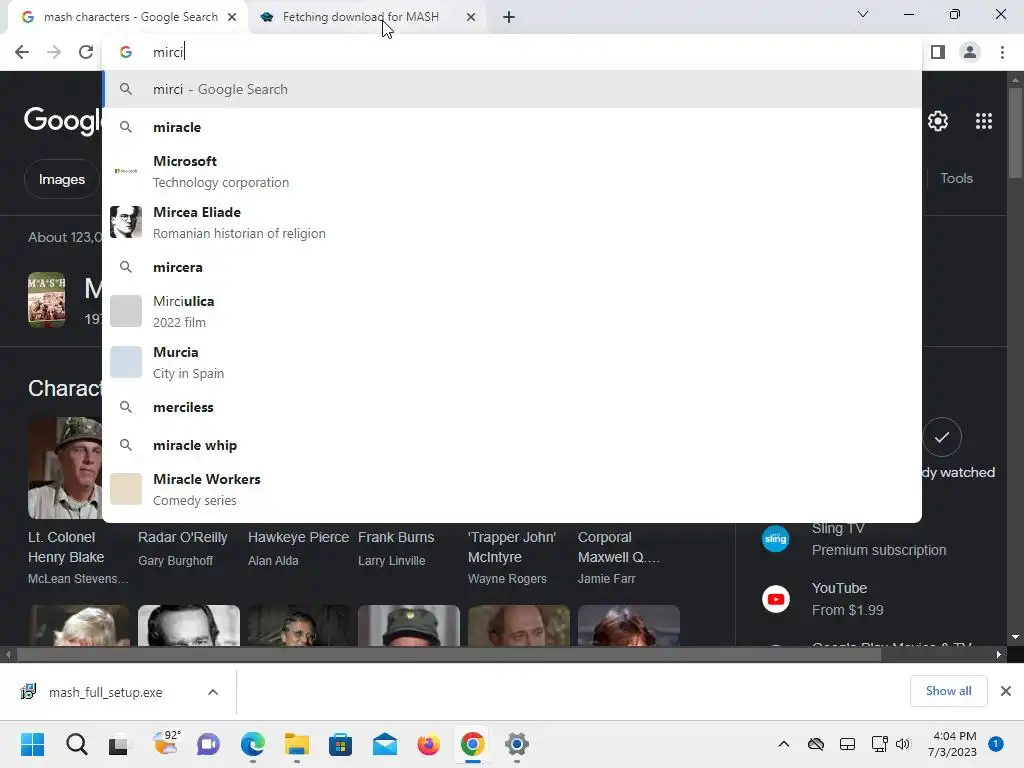This screenshot has width=1024, height=768.
Task: Close the mash characters tab
Action: click(x=232, y=17)
